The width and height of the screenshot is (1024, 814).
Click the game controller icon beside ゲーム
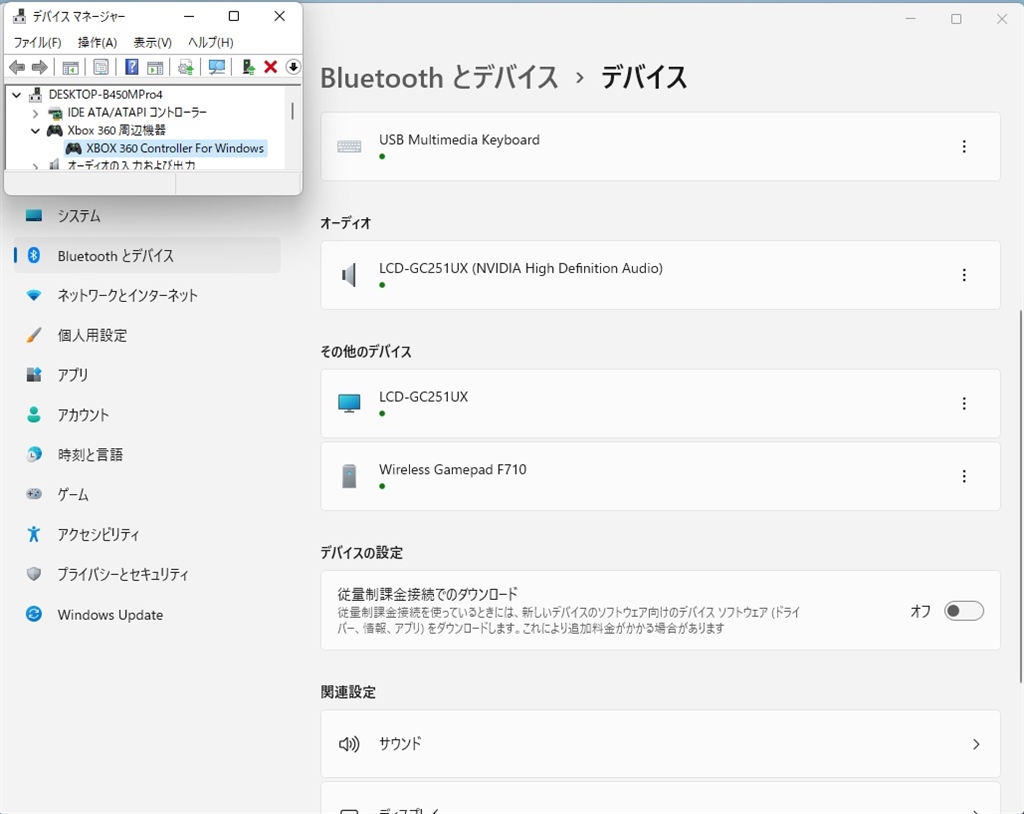[x=34, y=494]
